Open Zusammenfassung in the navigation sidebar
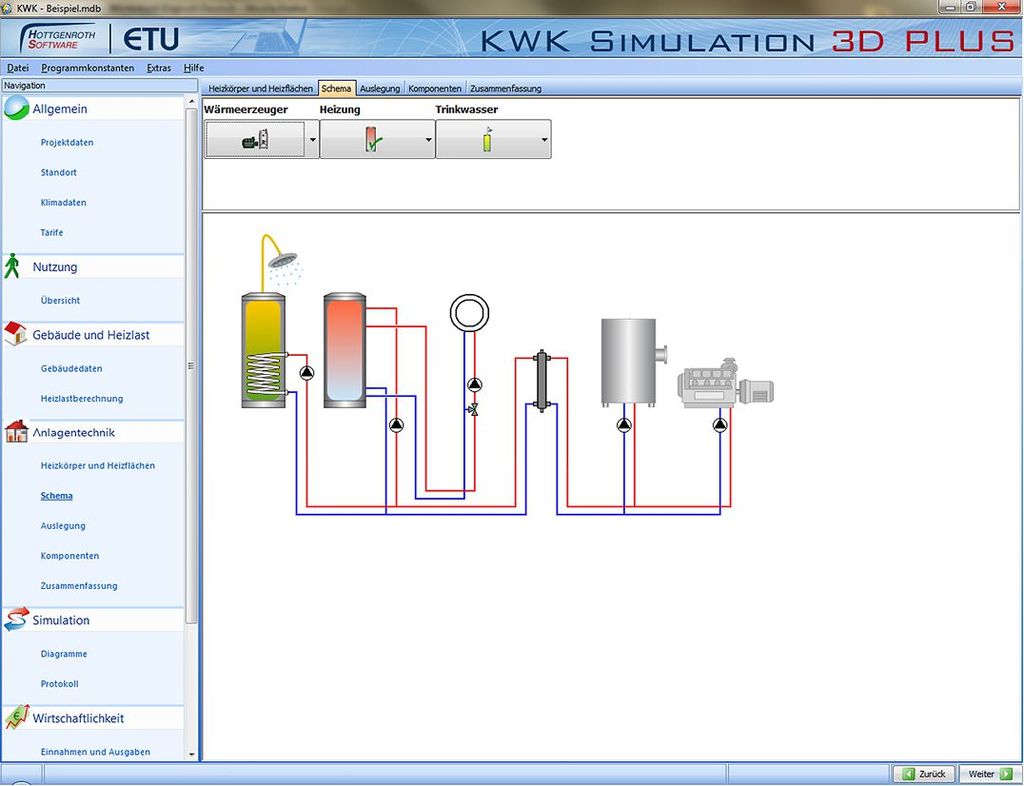The height and width of the screenshot is (786, 1024). coord(78,586)
